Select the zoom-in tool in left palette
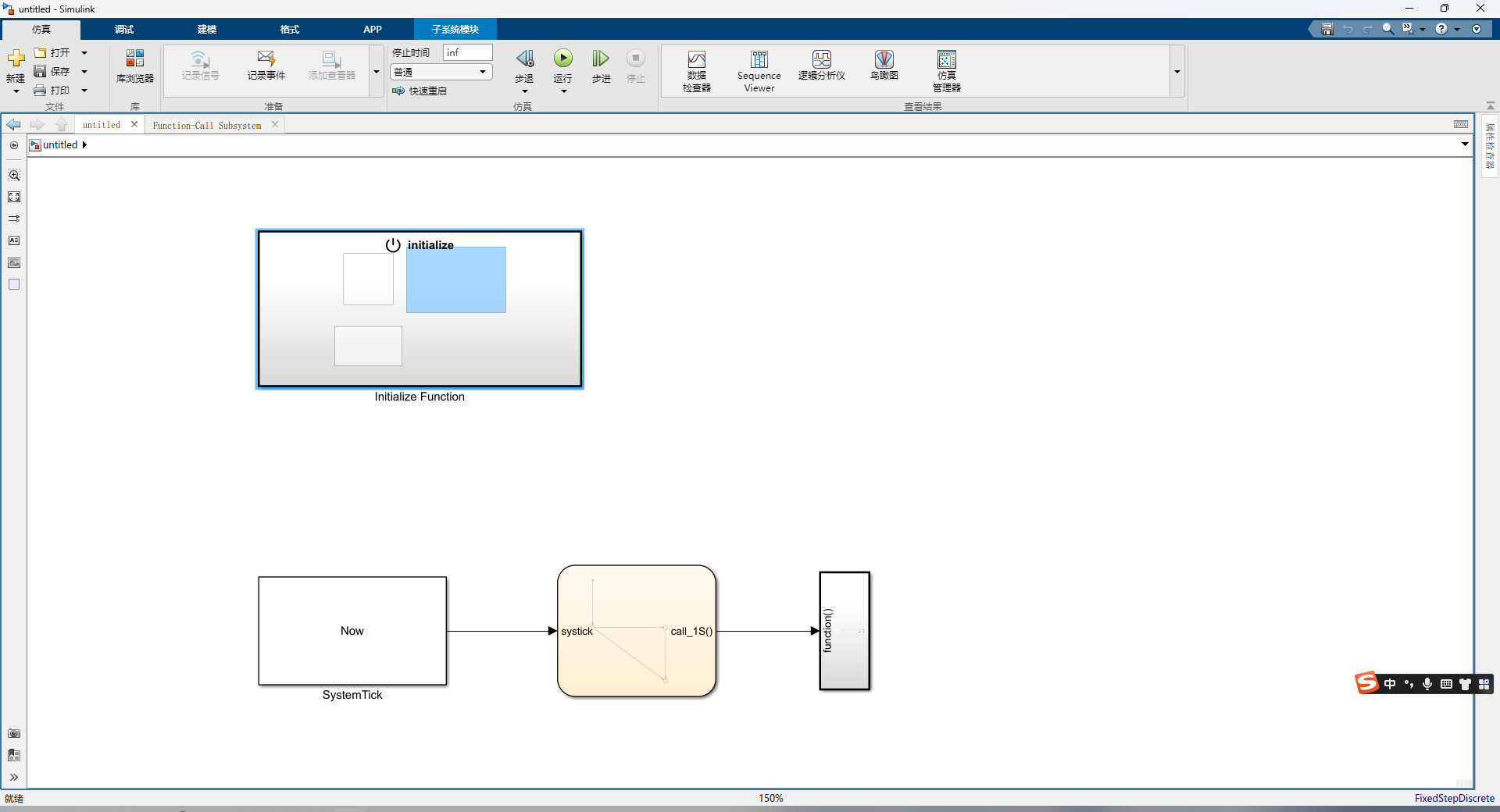This screenshot has height=812, width=1500. (14, 175)
